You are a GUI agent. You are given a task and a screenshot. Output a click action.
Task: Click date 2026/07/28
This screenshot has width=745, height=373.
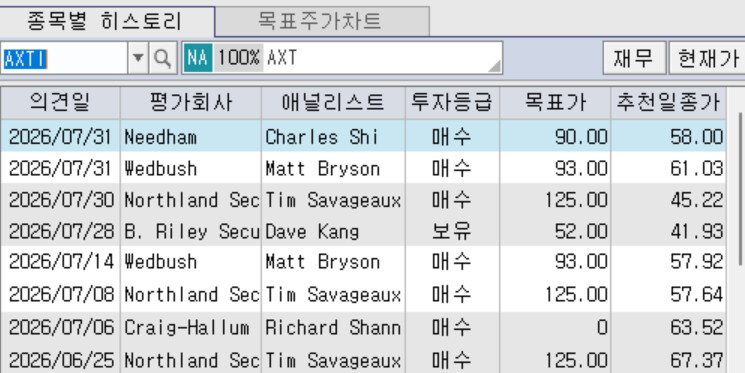(61, 231)
